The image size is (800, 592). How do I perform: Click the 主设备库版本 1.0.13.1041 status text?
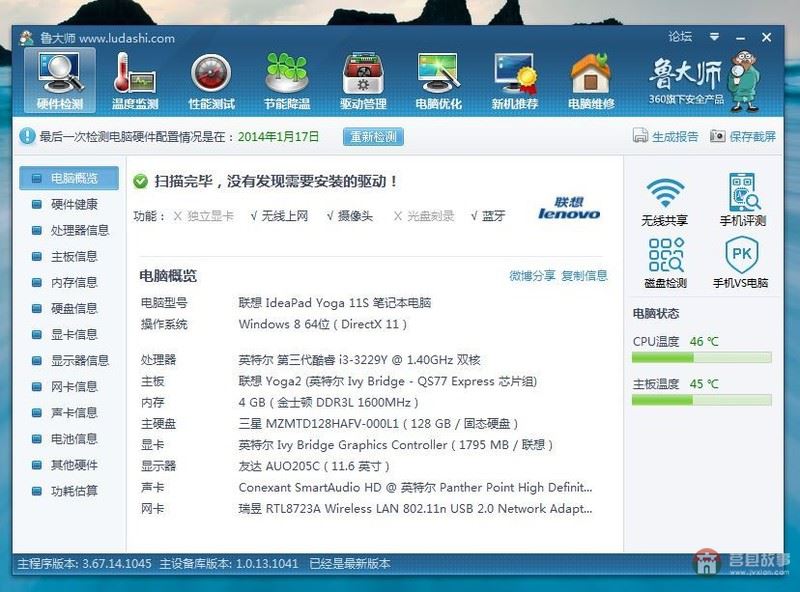(x=229, y=564)
